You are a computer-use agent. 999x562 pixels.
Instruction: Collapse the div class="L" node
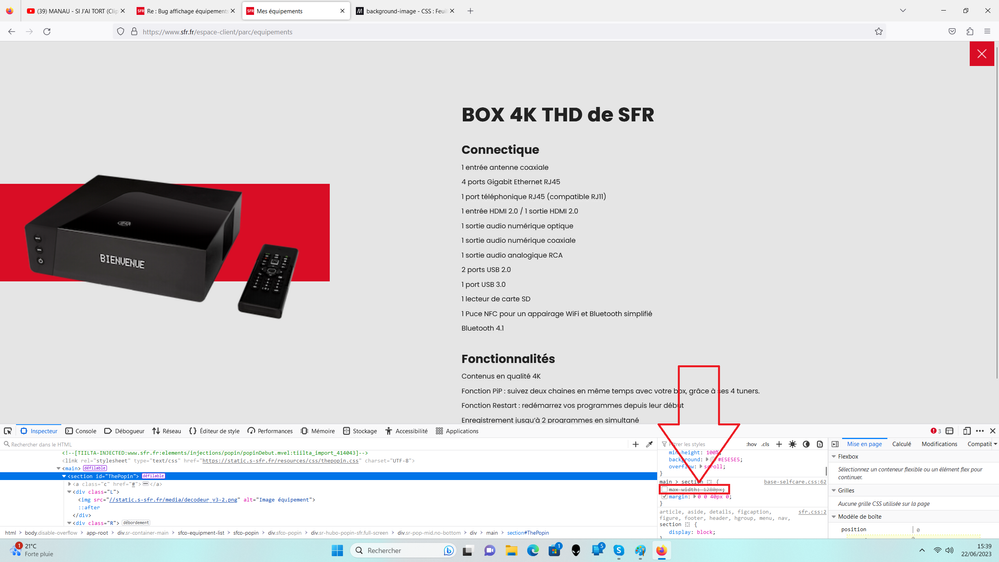click(69, 492)
